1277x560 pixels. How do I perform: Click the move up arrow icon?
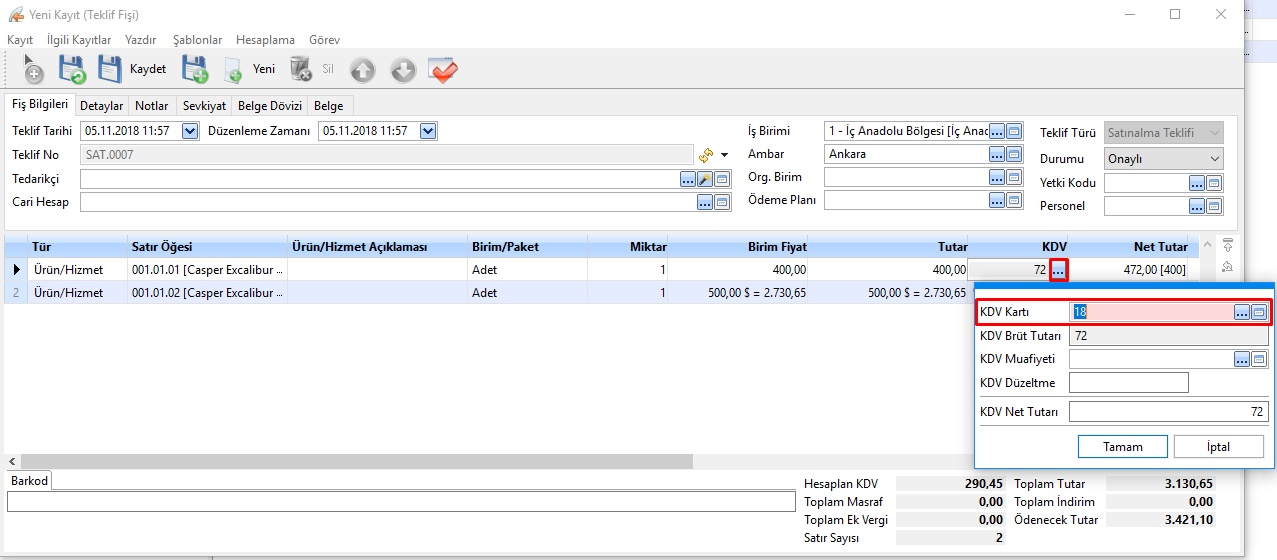click(x=362, y=70)
